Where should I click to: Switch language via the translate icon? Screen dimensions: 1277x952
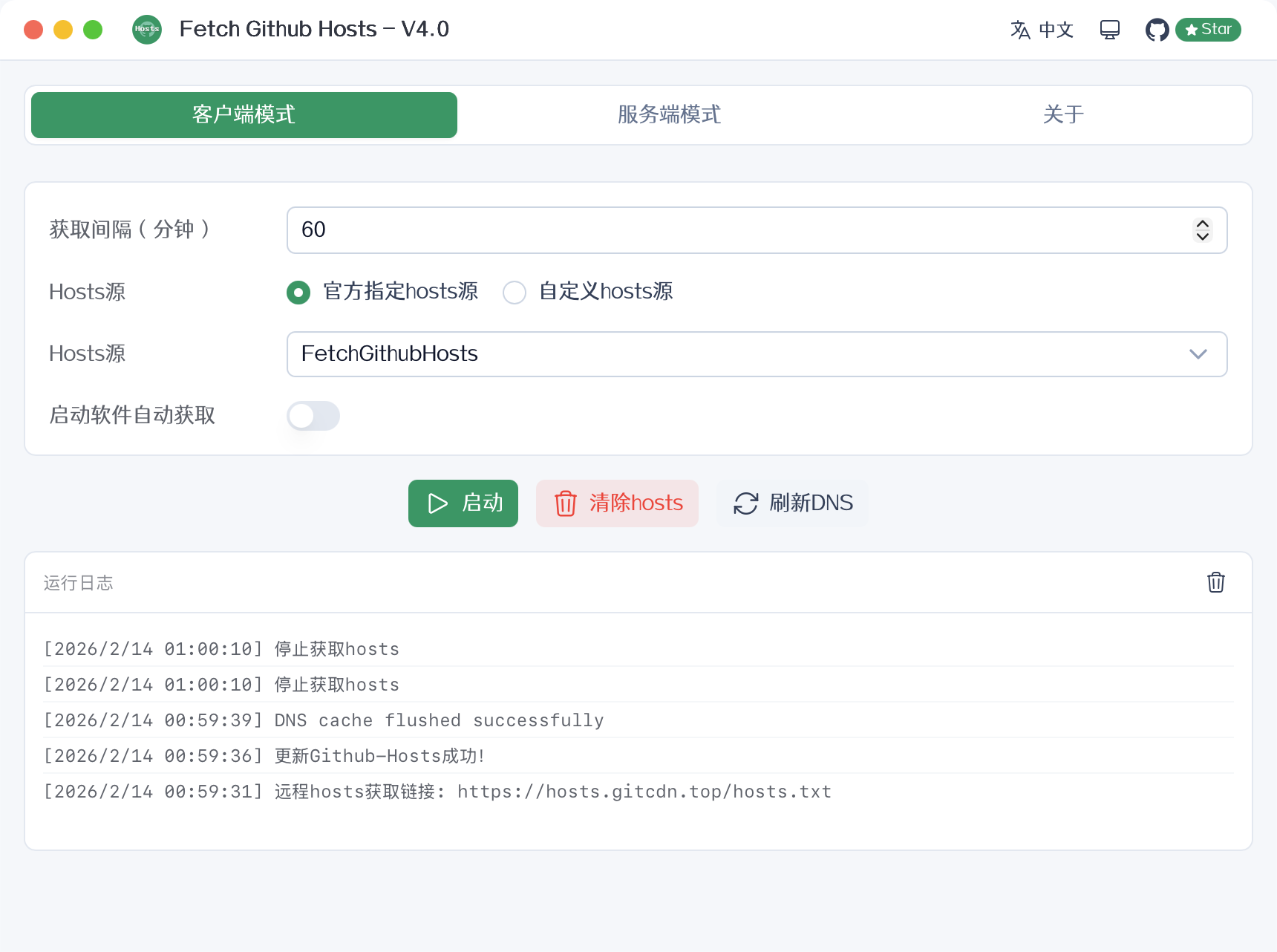pos(1020,30)
